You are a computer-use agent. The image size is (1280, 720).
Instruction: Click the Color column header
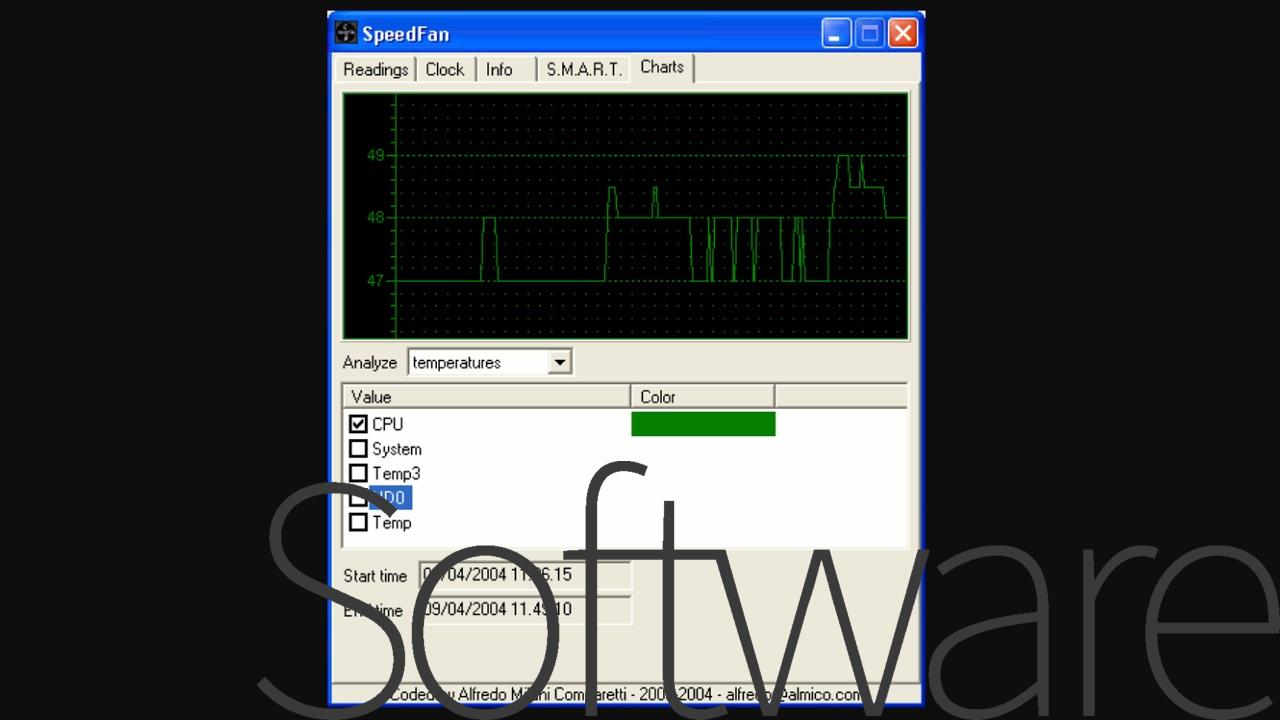click(x=703, y=397)
